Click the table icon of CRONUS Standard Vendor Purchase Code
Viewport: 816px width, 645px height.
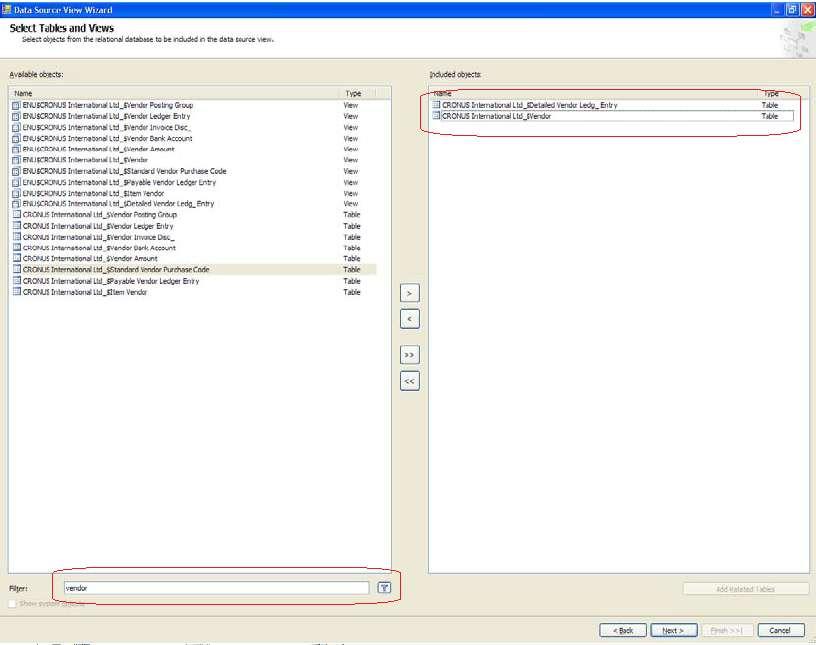coord(16,270)
